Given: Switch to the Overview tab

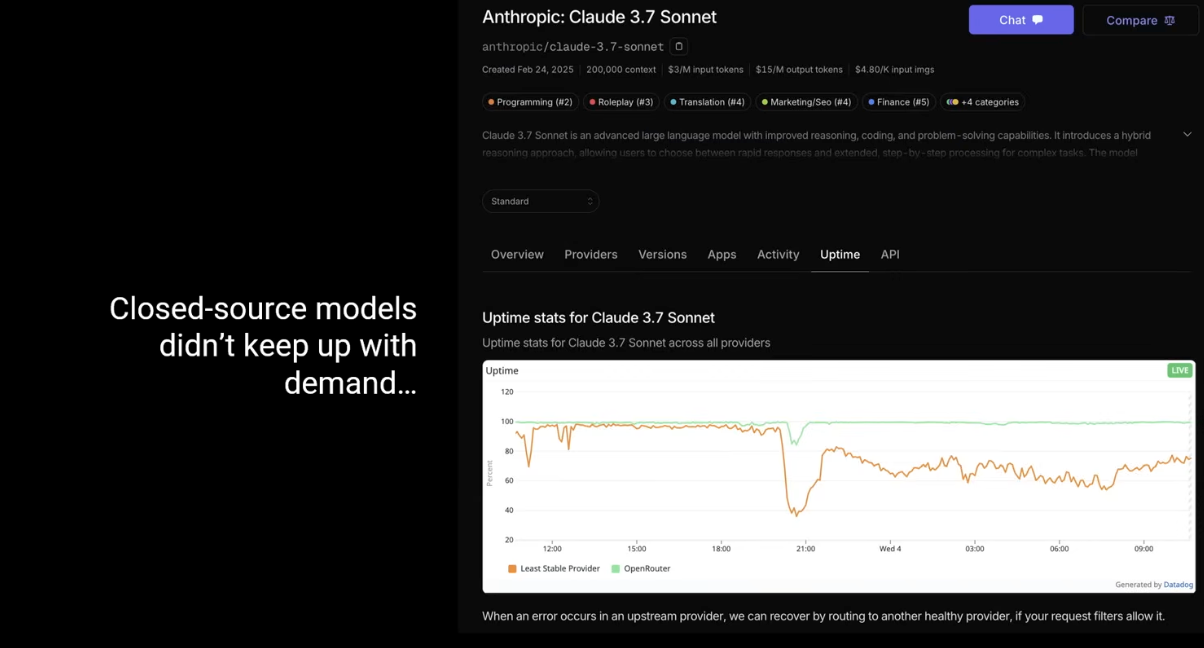Looking at the screenshot, I should point(517,255).
